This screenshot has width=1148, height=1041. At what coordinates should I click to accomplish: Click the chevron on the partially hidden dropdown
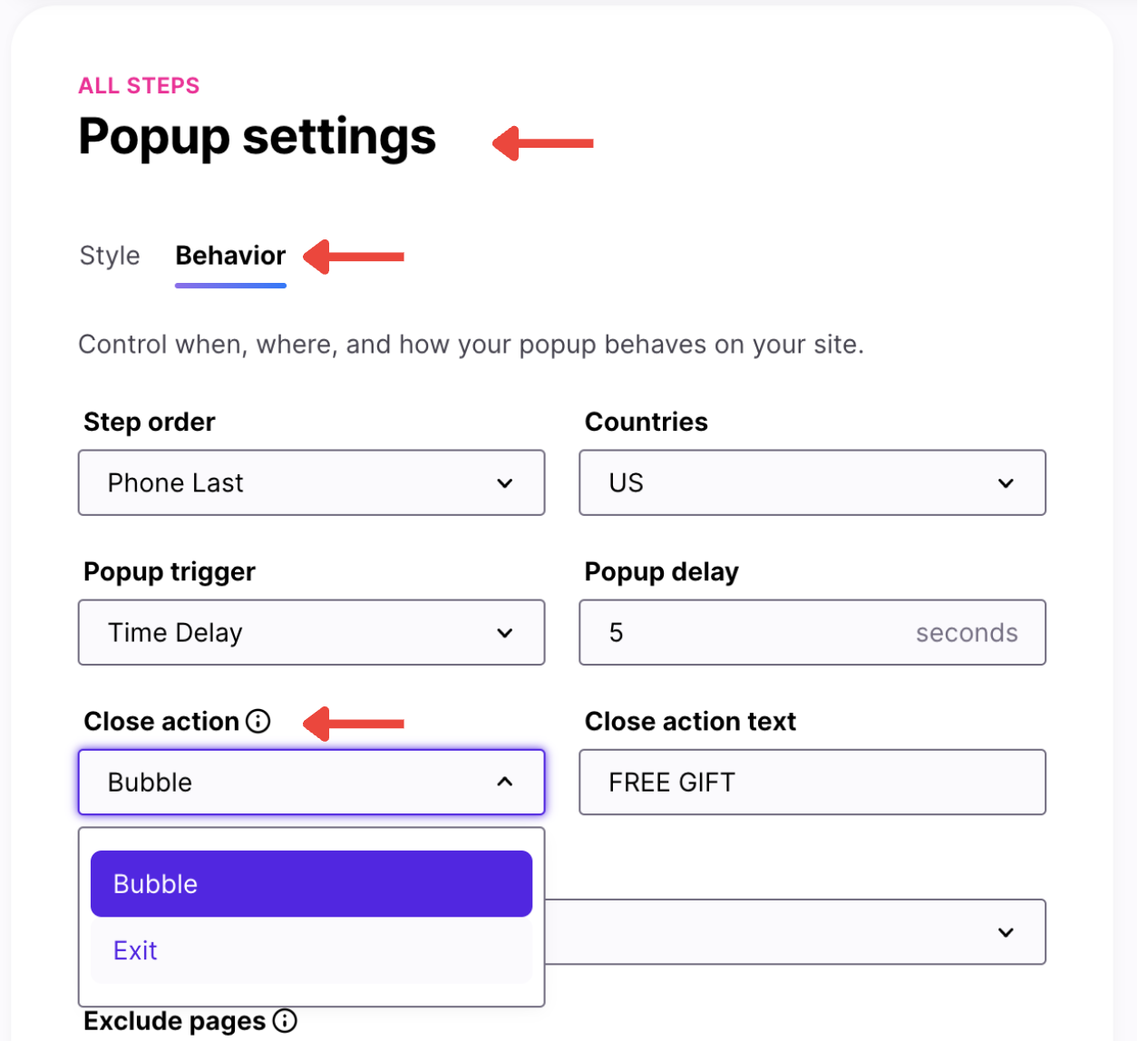point(1006,932)
